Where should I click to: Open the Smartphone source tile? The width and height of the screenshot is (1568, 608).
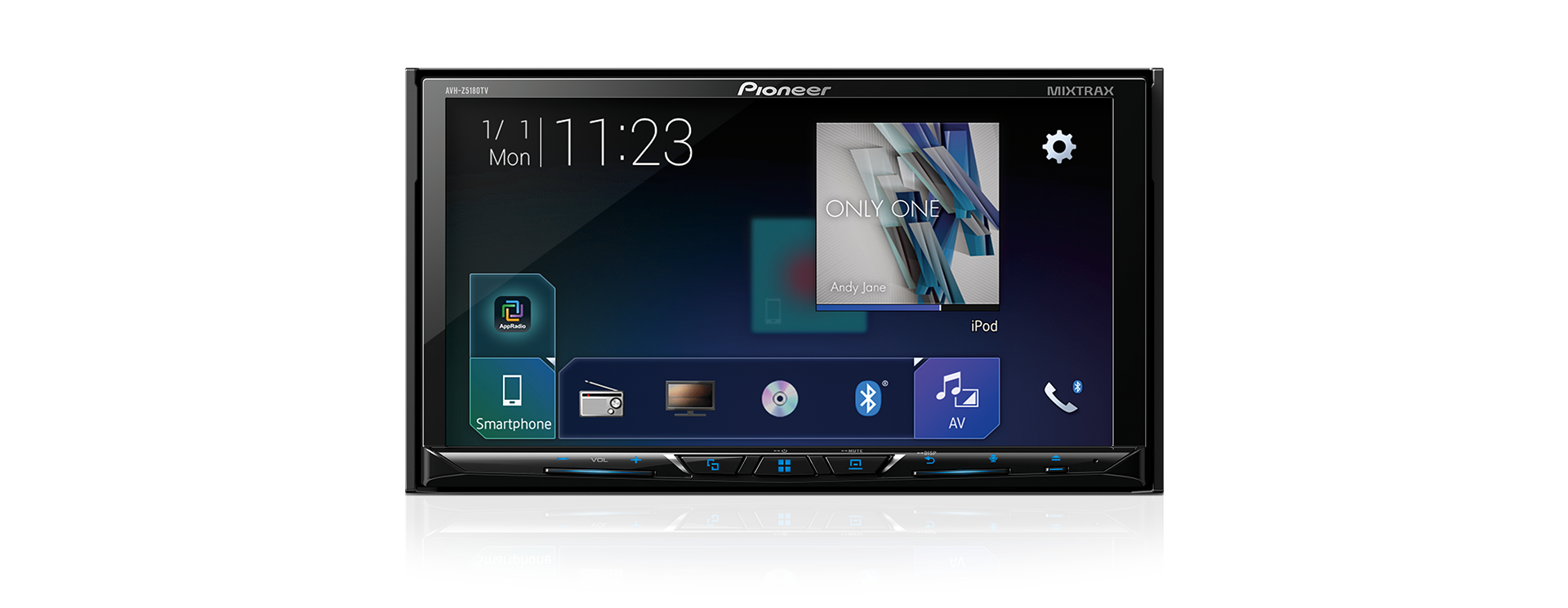coord(513,399)
